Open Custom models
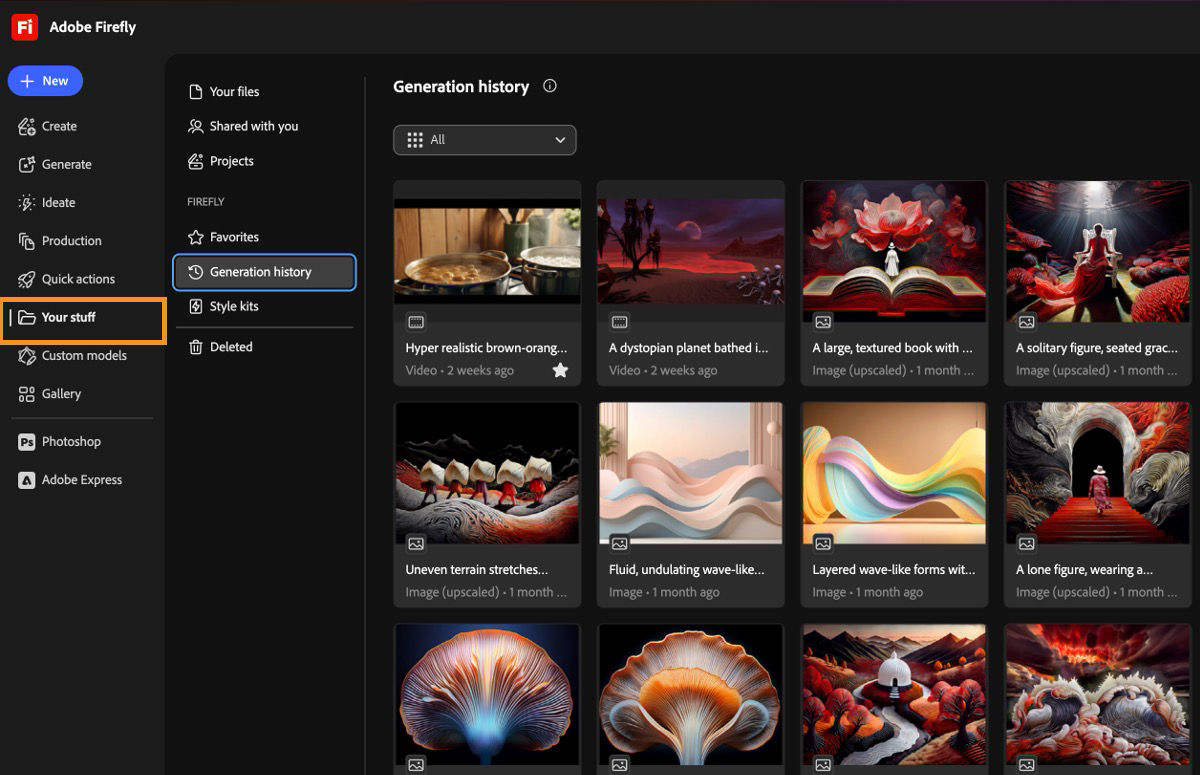 (x=85, y=355)
